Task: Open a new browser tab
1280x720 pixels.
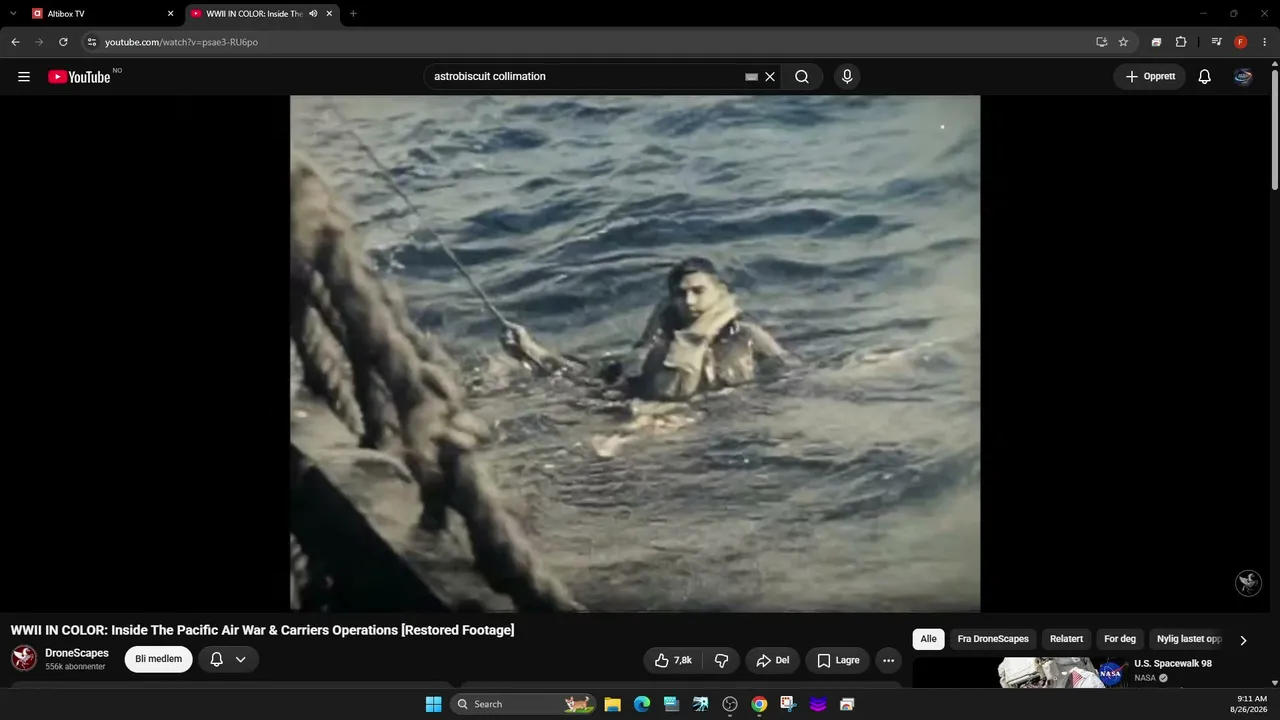Action: pos(353,14)
